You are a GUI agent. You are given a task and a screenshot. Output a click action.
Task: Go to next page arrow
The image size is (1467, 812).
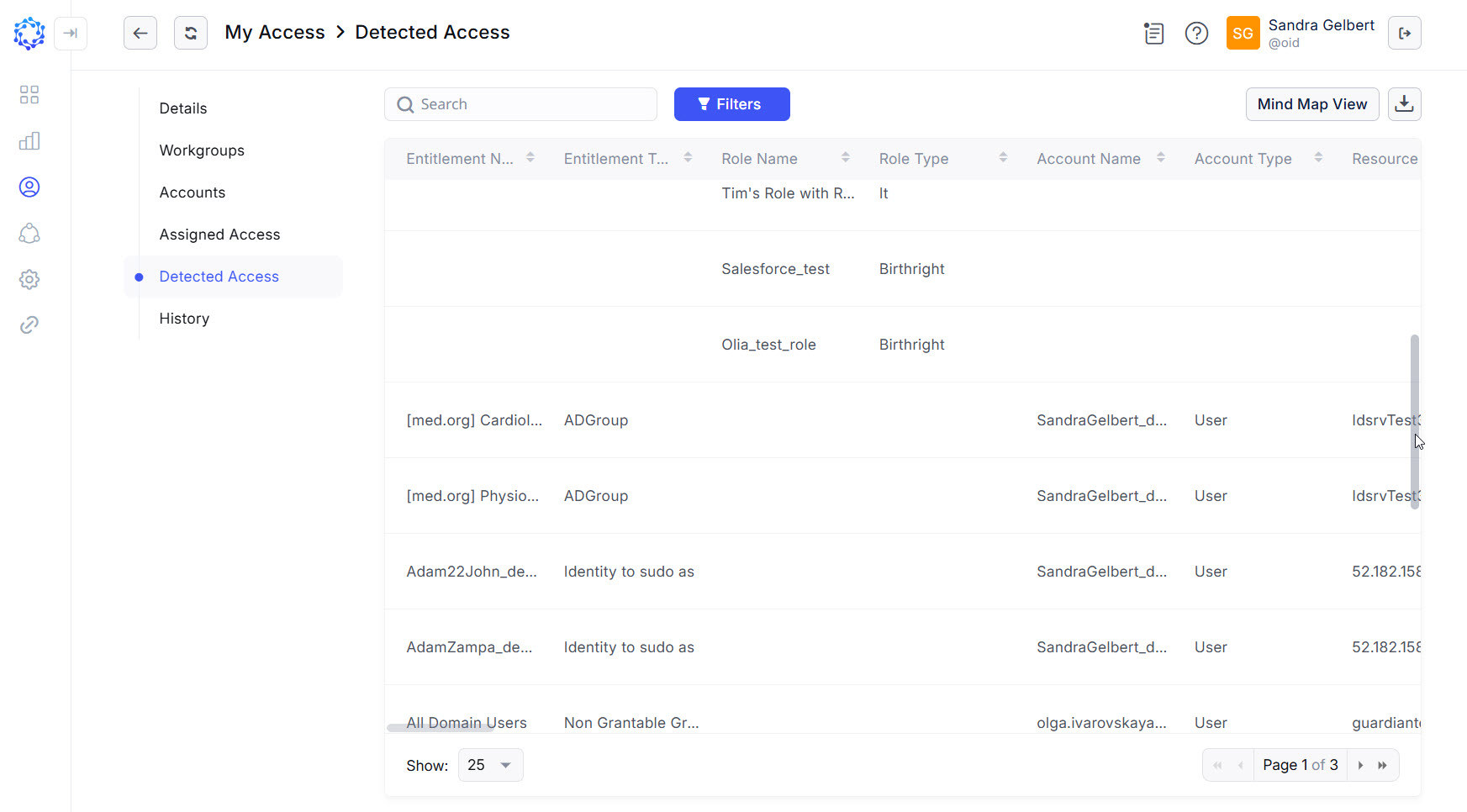tap(1360, 765)
